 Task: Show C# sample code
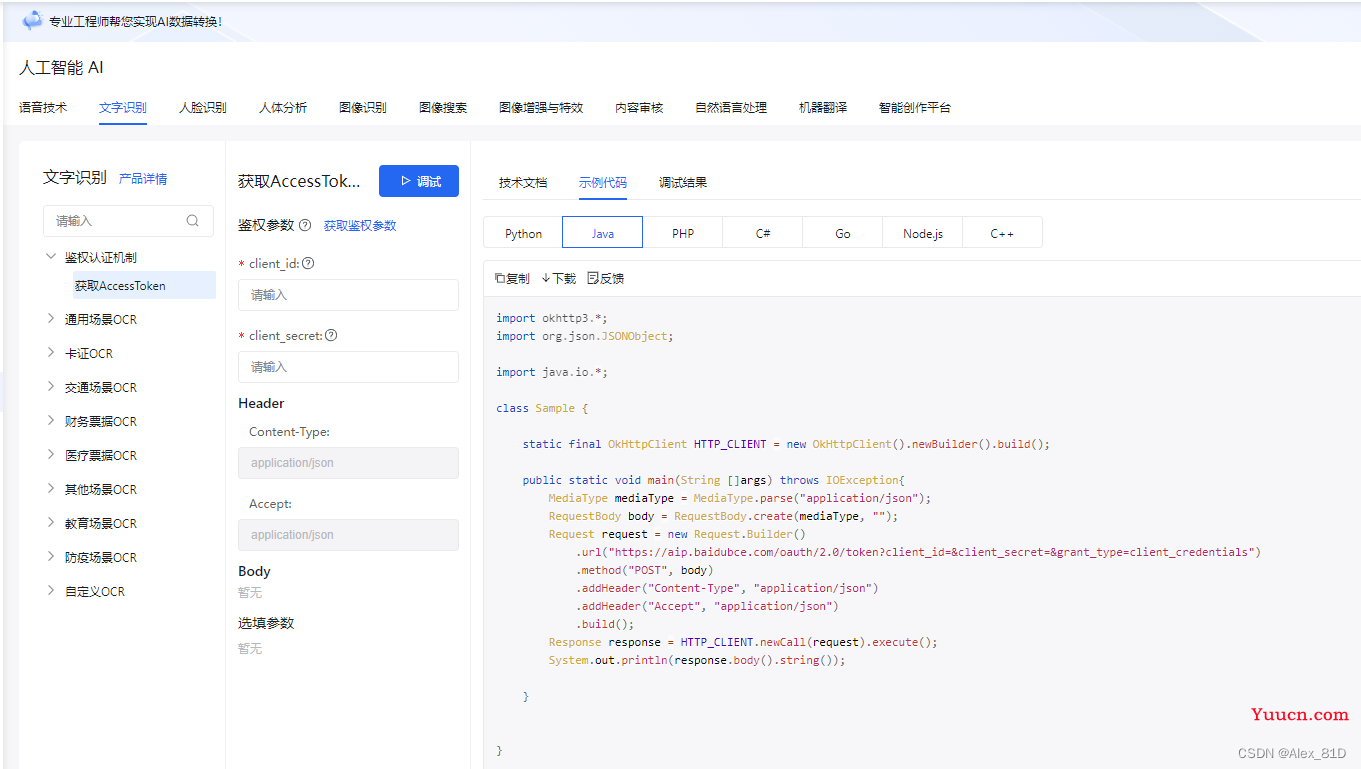point(763,233)
